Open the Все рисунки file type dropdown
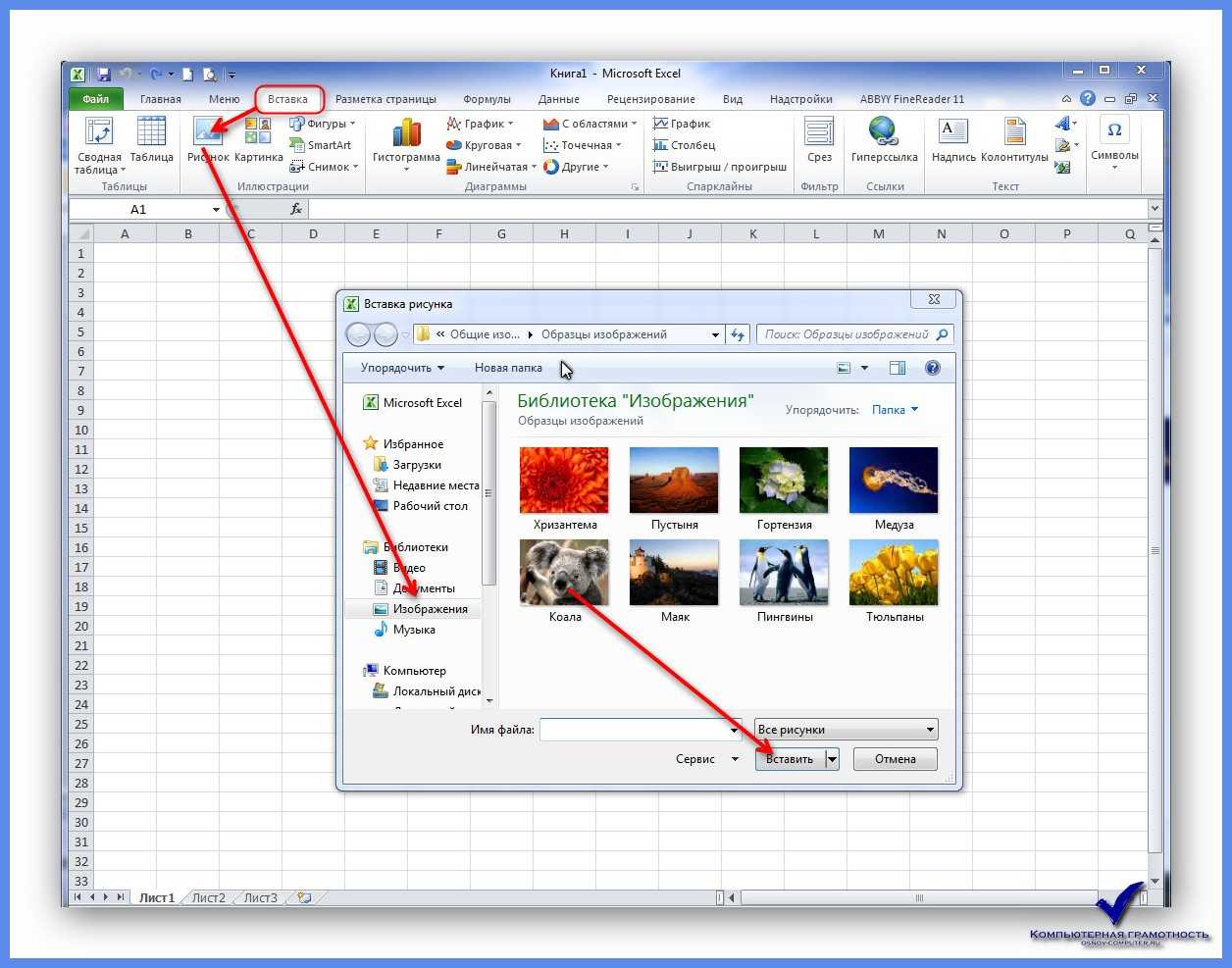1232x968 pixels. point(847,730)
